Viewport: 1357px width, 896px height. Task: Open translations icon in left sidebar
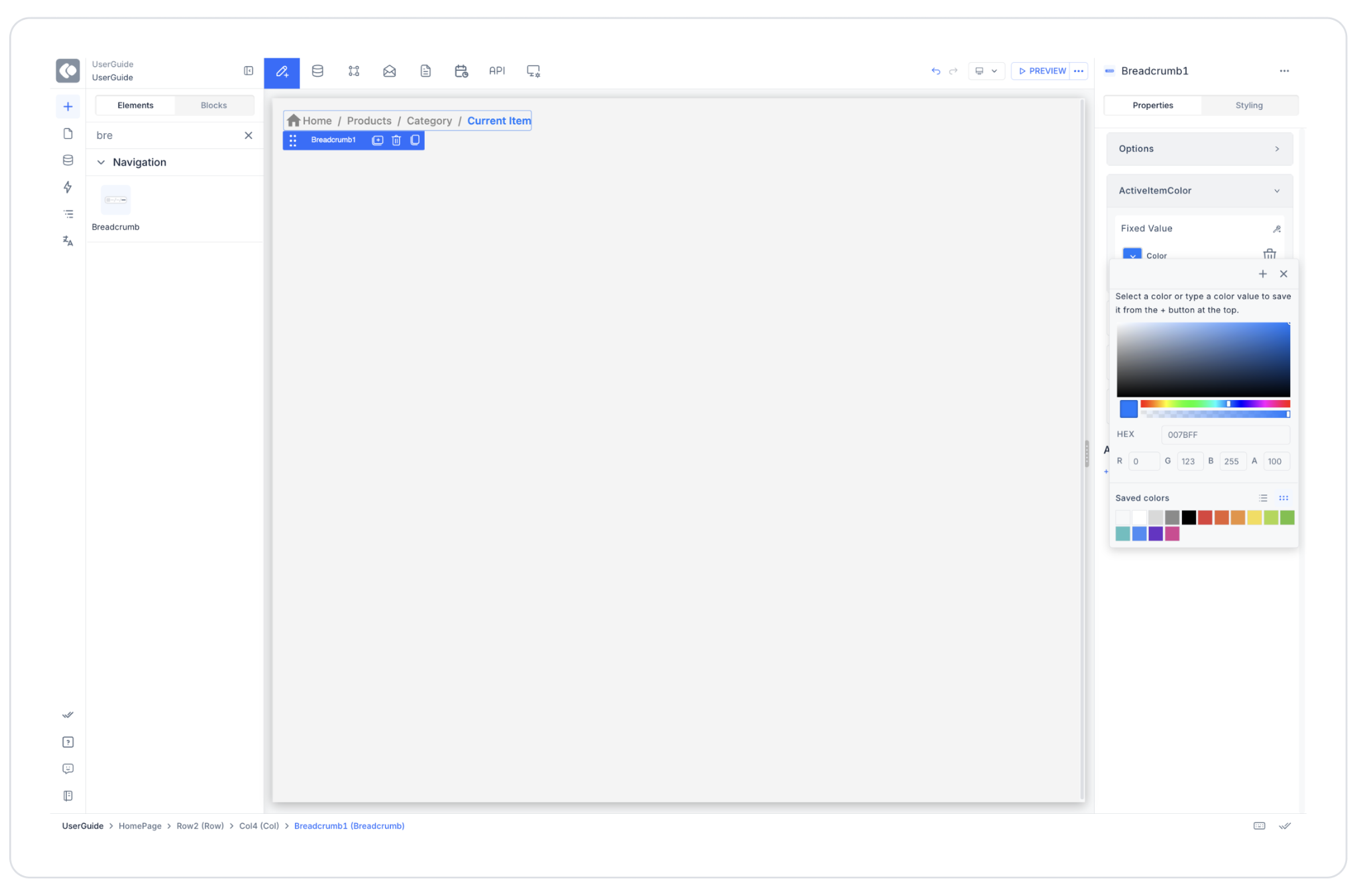(68, 241)
